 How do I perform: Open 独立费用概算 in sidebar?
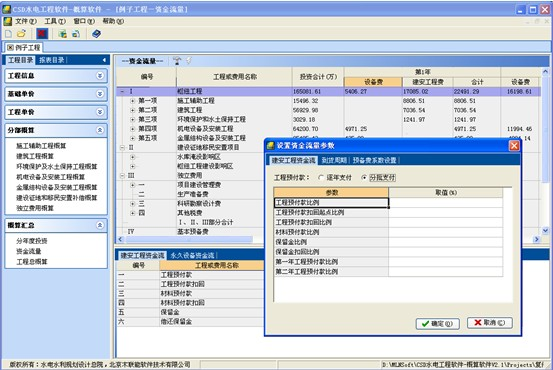pos(35,208)
